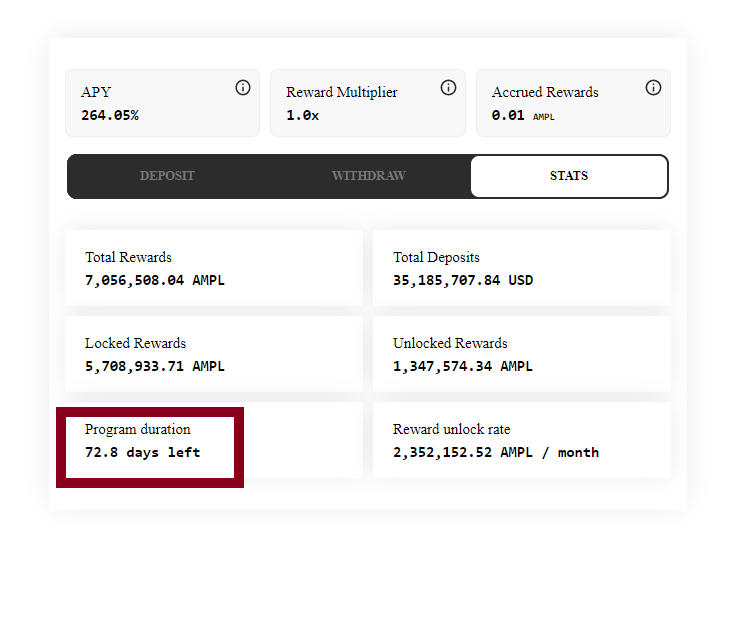The image size is (749, 636).
Task: Click the Locked Rewards label
Action: tap(135, 343)
